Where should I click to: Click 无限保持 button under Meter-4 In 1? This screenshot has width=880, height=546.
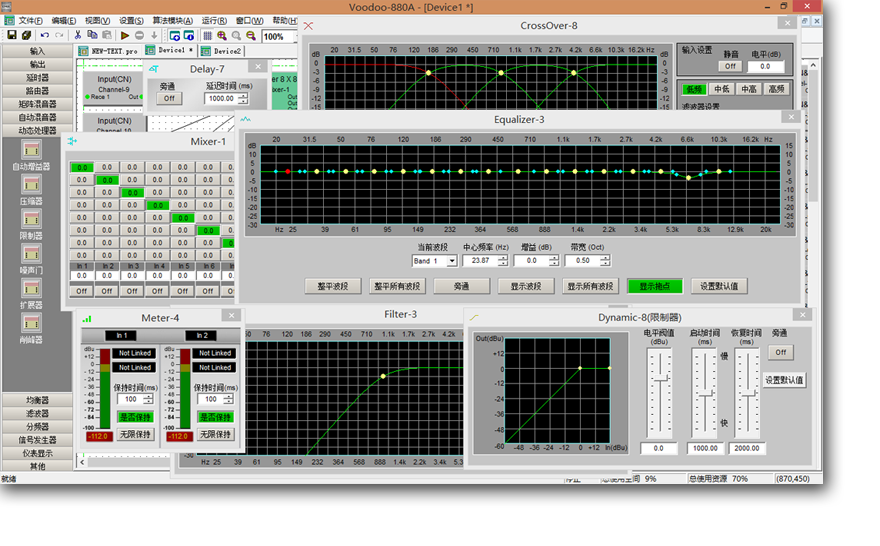[x=135, y=434]
